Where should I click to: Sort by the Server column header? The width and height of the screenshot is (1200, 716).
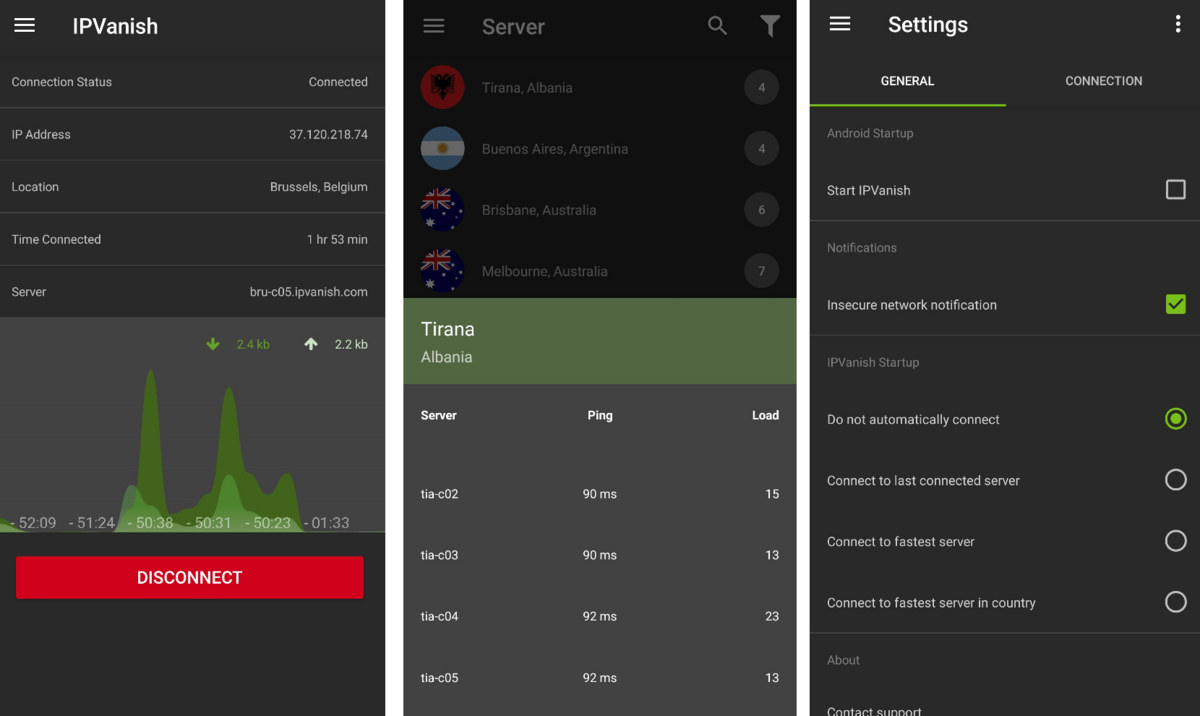pyautogui.click(x=439, y=415)
